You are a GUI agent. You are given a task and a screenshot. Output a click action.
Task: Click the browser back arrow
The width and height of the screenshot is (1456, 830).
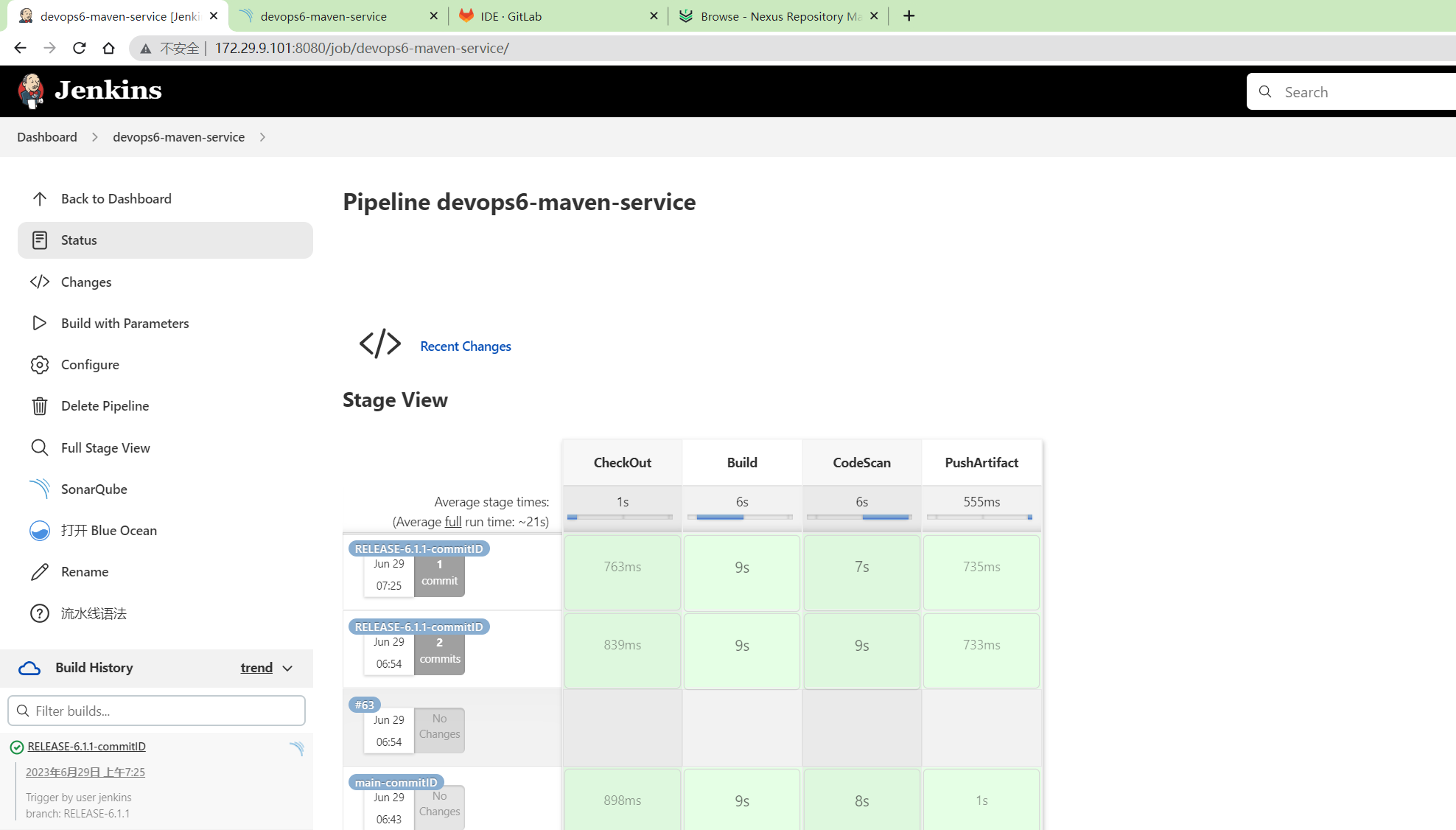pos(20,48)
